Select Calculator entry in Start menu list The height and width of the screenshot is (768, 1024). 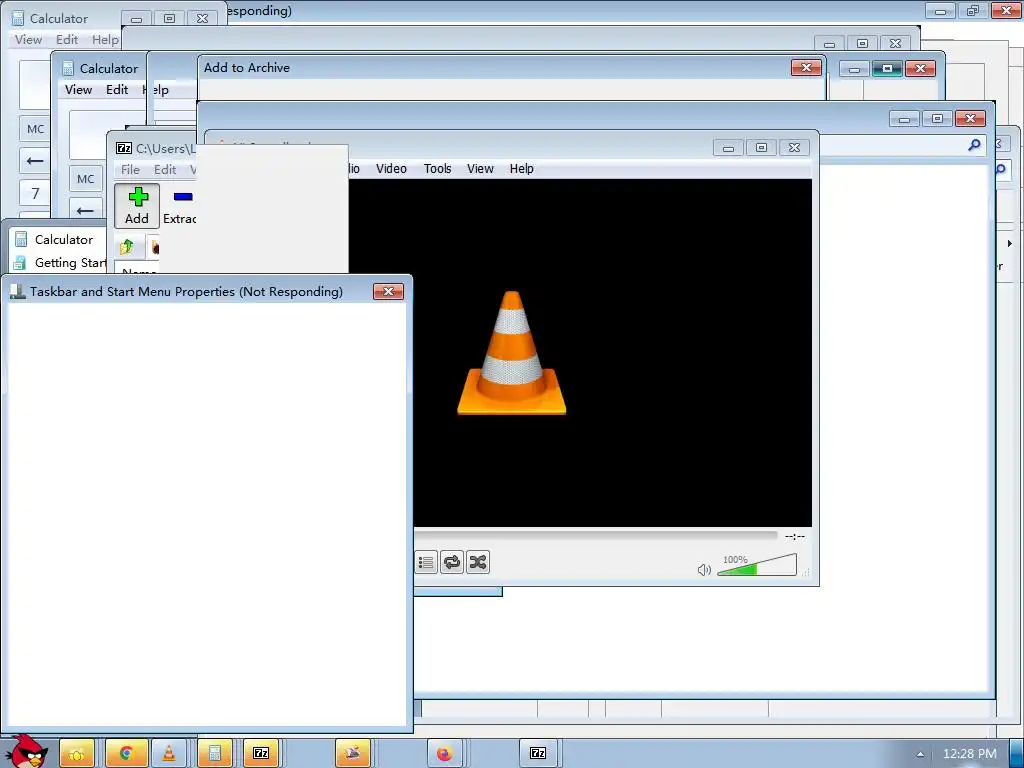click(54, 240)
